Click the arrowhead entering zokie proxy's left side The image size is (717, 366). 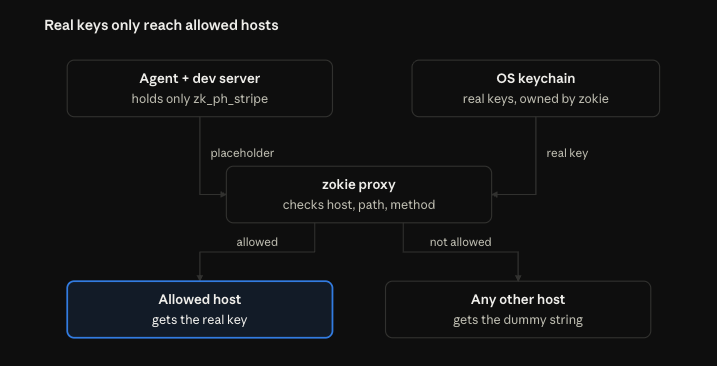tap(224, 194)
